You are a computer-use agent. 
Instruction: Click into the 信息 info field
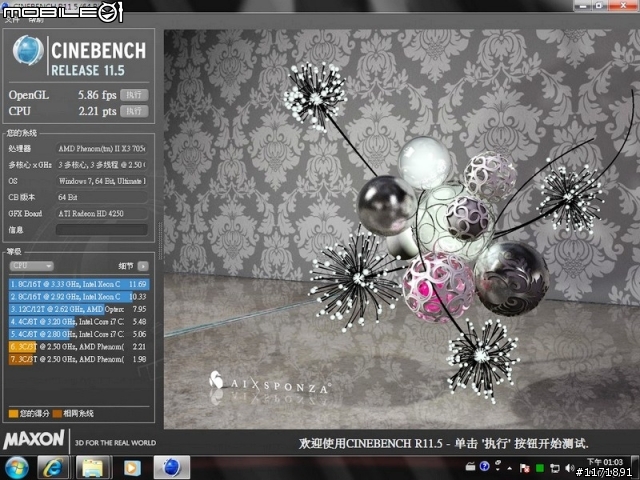(x=102, y=229)
